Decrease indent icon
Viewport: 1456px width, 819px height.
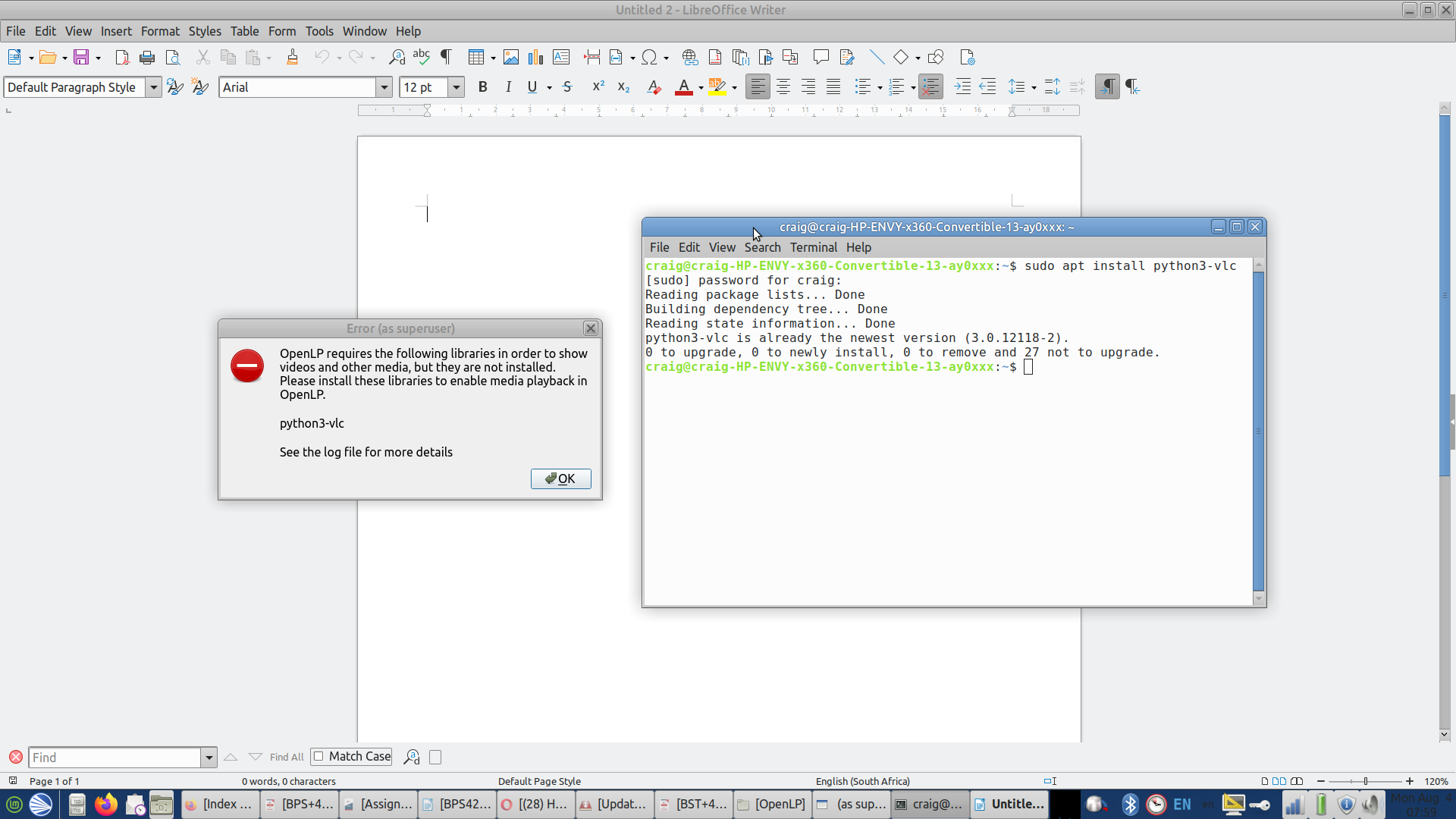point(987,87)
